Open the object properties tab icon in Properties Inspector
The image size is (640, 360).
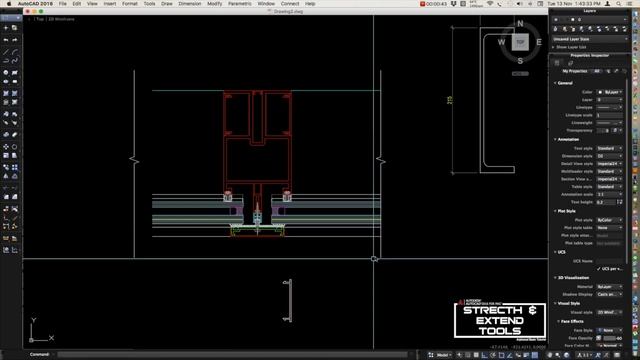[x=557, y=63]
